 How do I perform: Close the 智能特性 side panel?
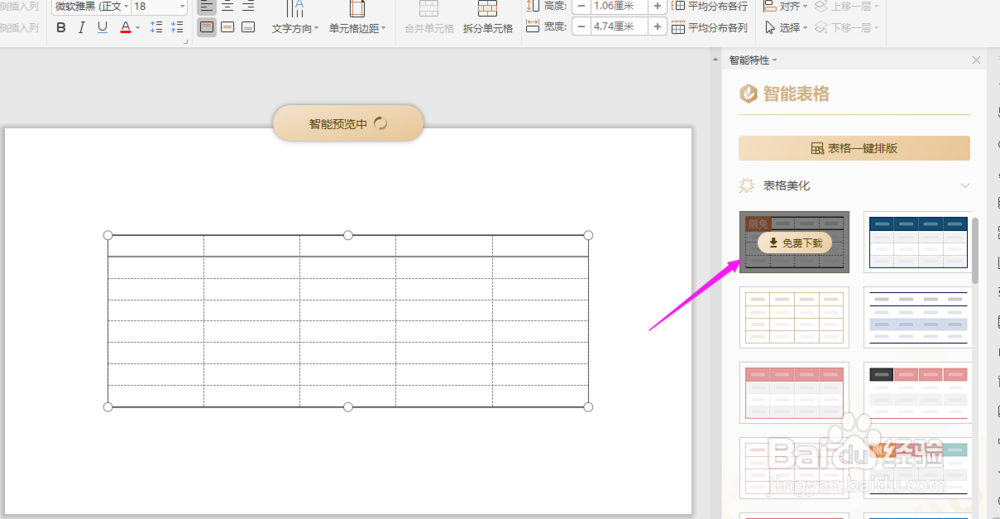click(x=976, y=60)
